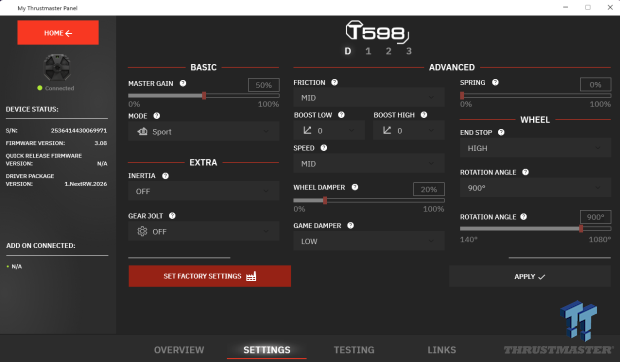The height and width of the screenshot is (362, 620).
Task: Expand the Gear Jolt dropdown
Action: click(204, 232)
